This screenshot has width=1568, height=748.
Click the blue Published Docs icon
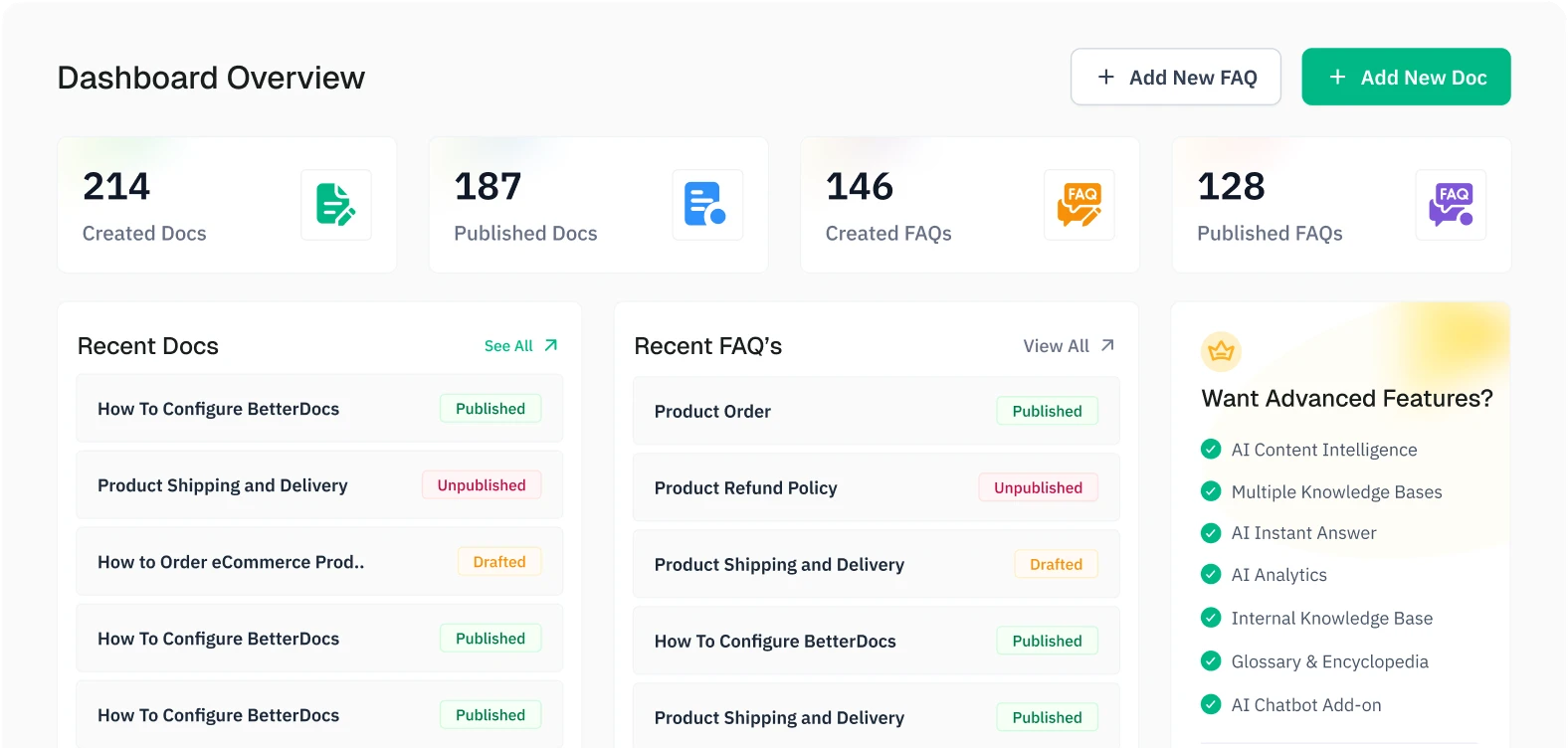point(707,205)
